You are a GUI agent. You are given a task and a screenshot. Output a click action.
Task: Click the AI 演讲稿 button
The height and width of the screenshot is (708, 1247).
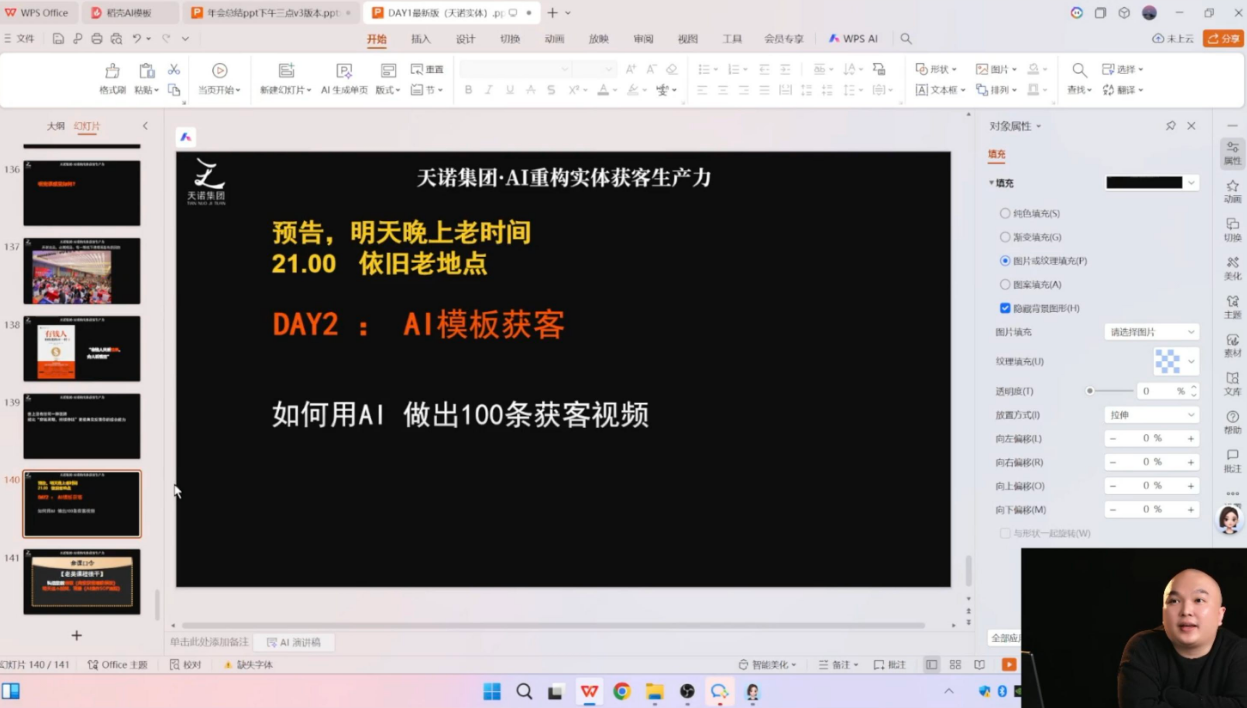[x=294, y=642]
